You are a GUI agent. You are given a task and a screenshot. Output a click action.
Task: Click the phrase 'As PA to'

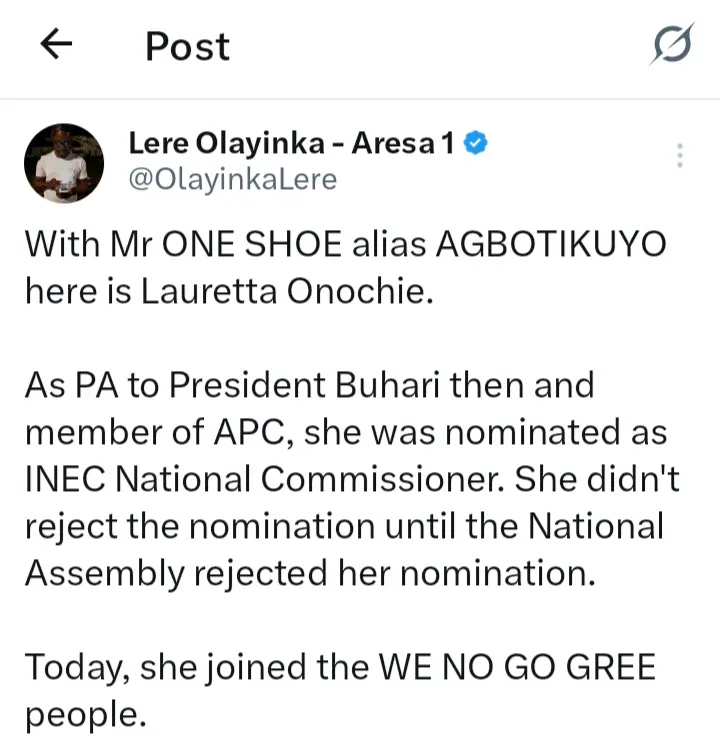tap(86, 384)
